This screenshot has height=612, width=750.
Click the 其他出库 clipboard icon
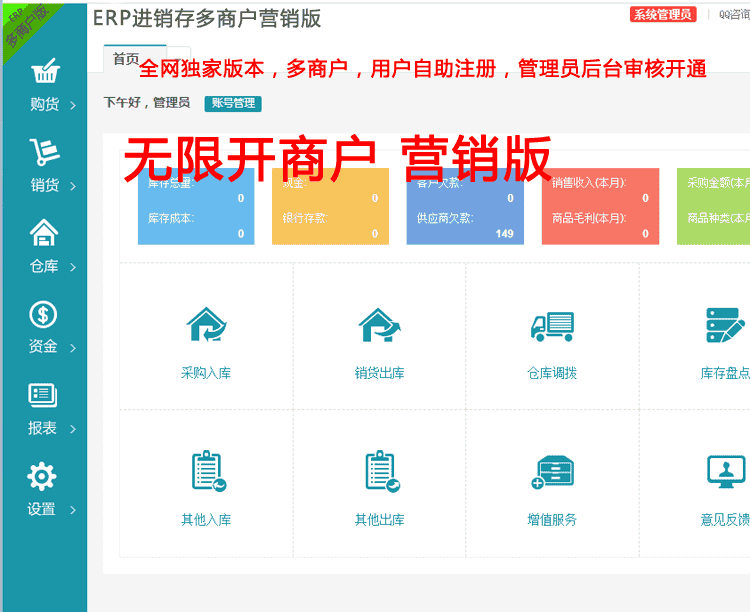click(382, 471)
